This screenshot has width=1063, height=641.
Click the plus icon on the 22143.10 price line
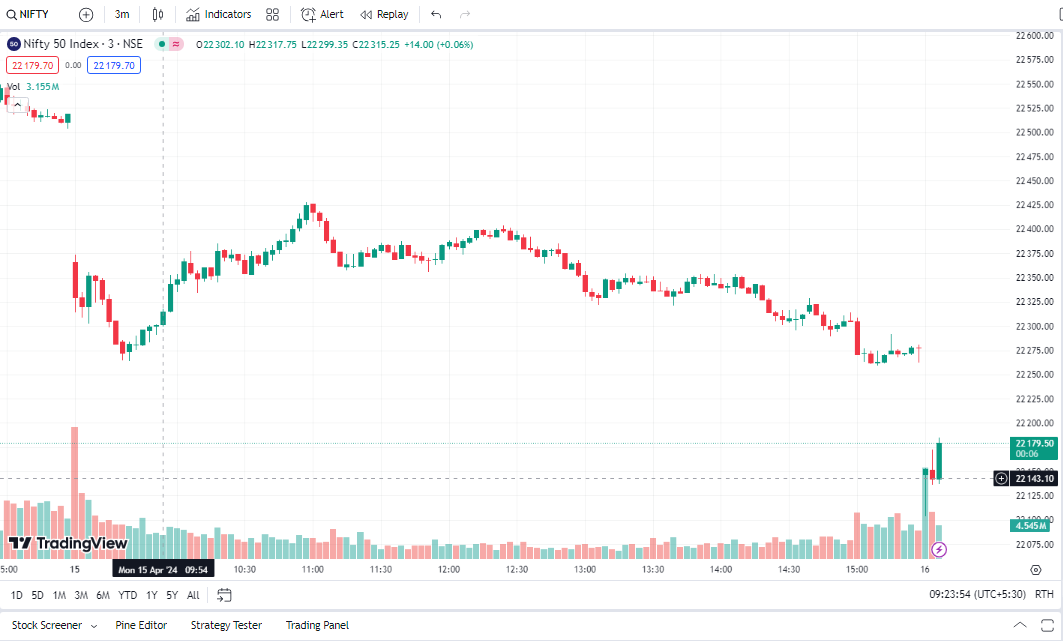[1000, 479]
